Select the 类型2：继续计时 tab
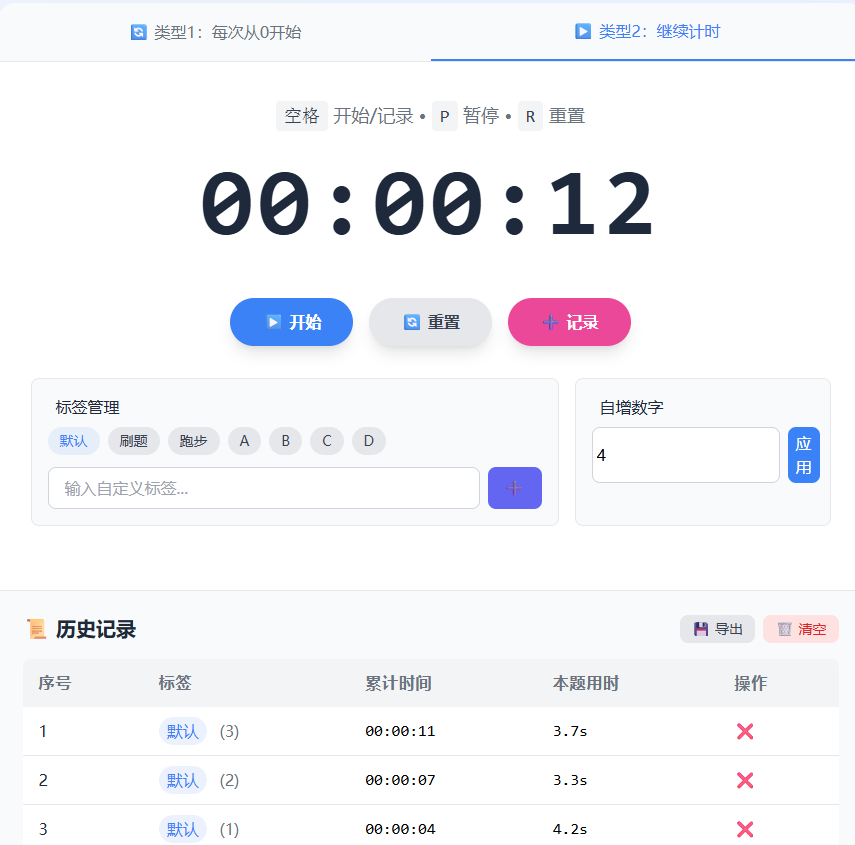This screenshot has width=855, height=845. coord(647,32)
